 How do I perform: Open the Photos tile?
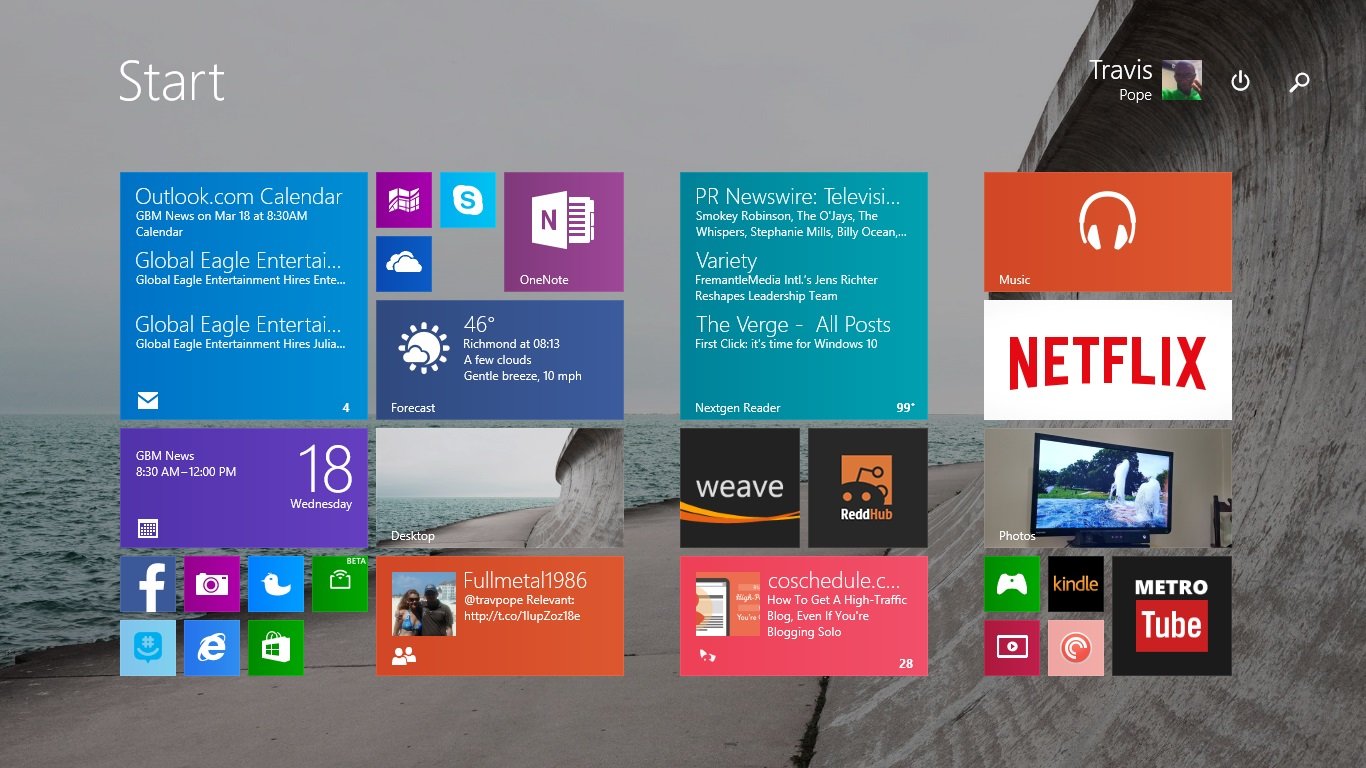(1108, 488)
